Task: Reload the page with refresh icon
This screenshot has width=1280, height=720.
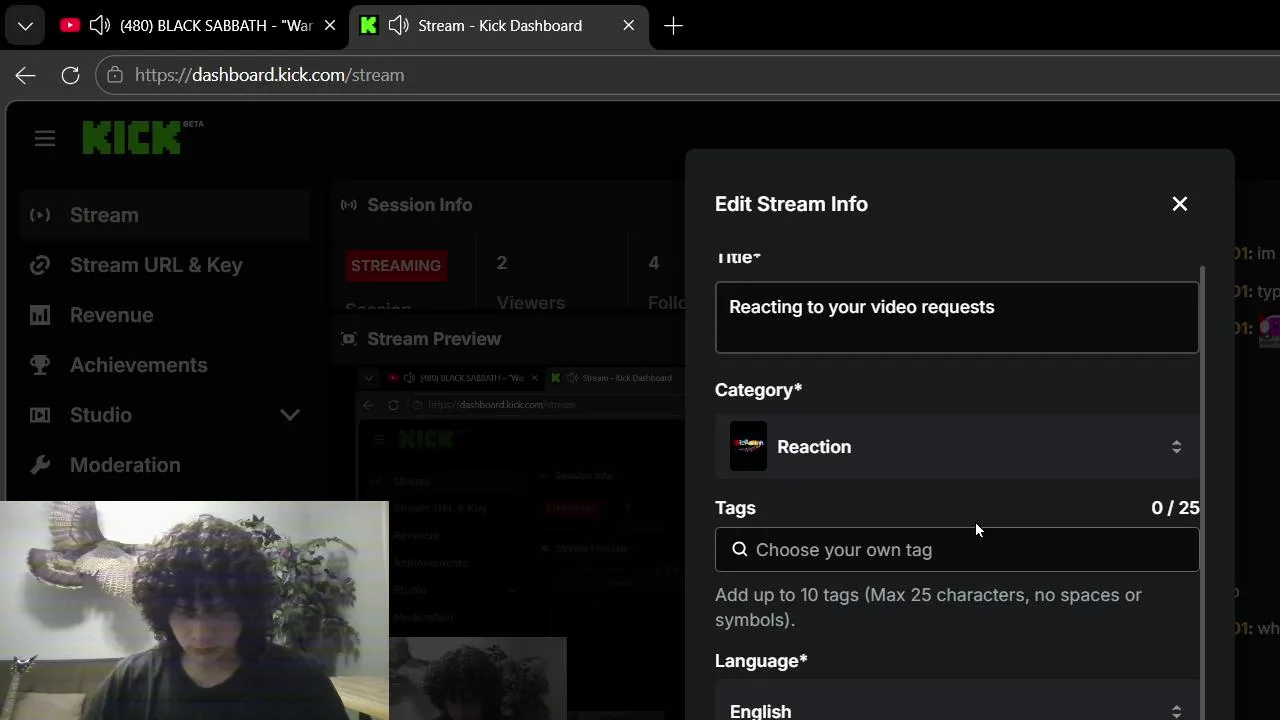Action: (70, 75)
